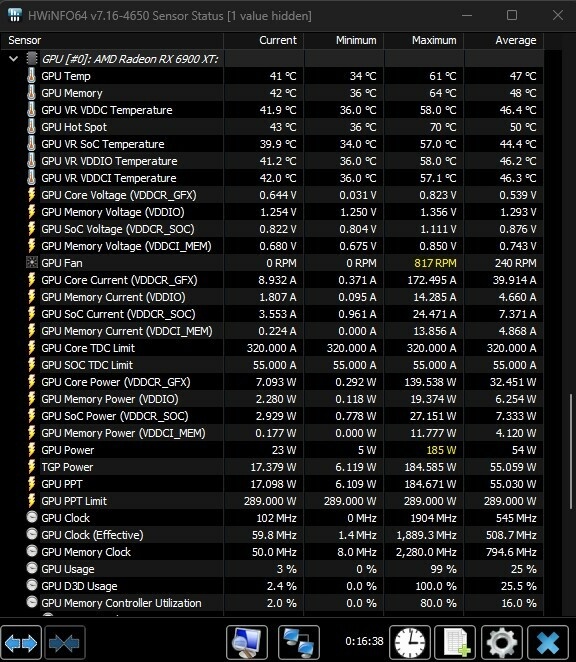Click the HWiNFO64 title bar app icon

click(15, 15)
